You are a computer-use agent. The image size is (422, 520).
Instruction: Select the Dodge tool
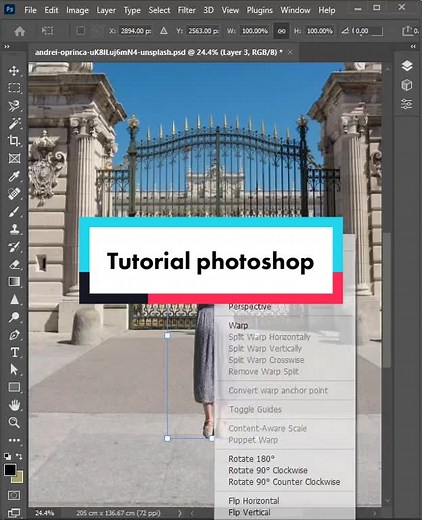(x=14, y=317)
